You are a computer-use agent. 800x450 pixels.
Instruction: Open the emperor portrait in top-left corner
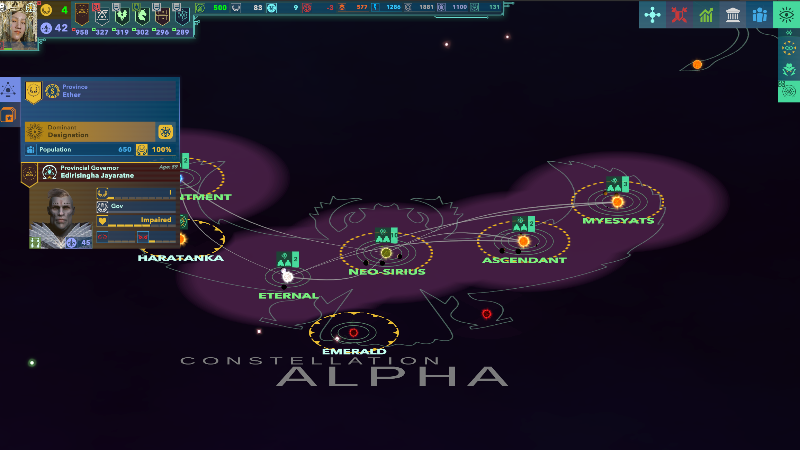(18, 24)
